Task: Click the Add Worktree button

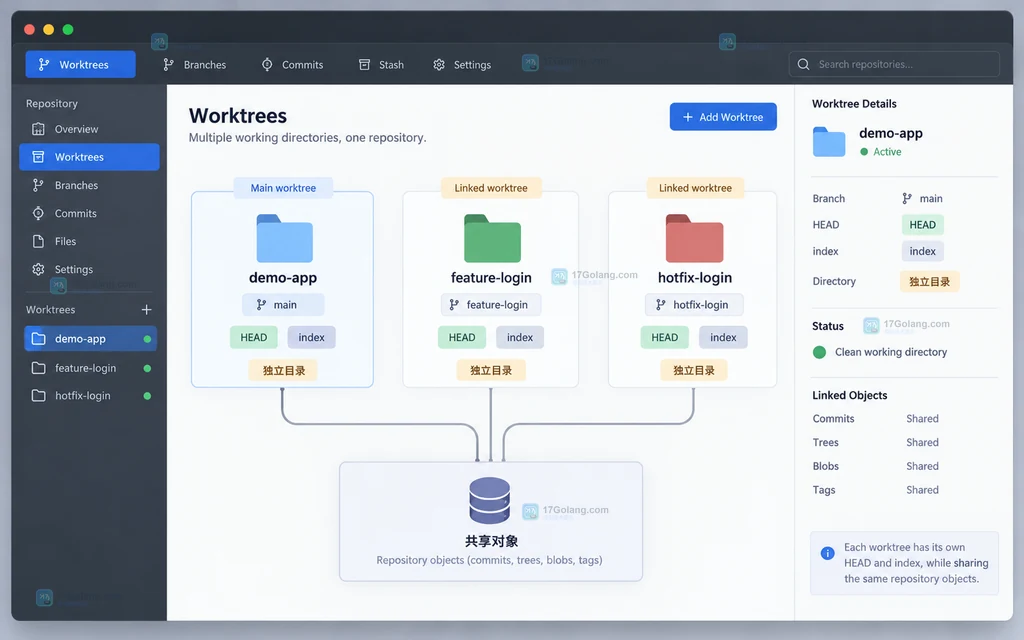Action: [x=723, y=117]
